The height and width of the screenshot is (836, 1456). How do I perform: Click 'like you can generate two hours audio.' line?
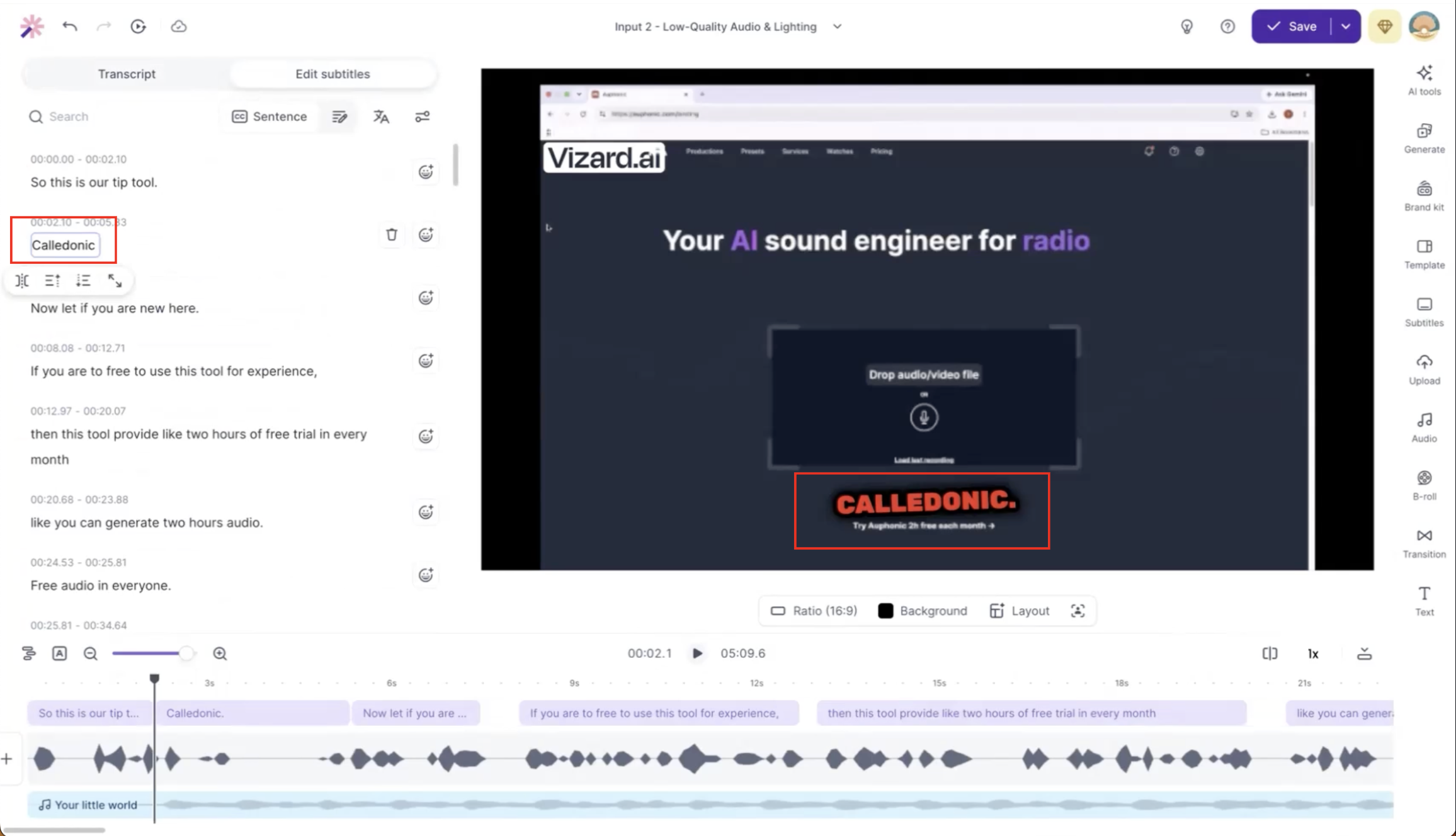click(147, 522)
